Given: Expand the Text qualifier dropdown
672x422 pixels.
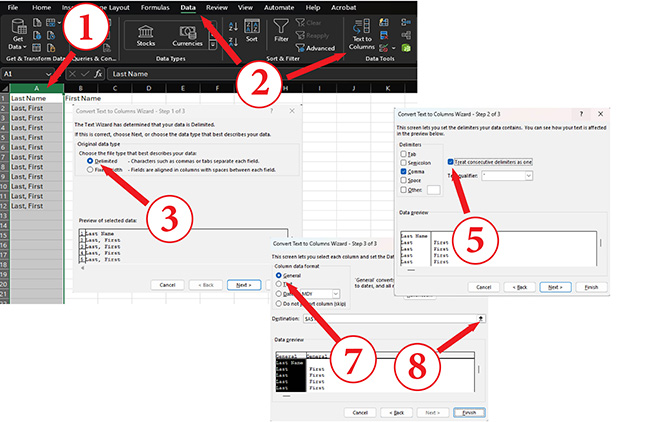Looking at the screenshot, I should click(528, 176).
